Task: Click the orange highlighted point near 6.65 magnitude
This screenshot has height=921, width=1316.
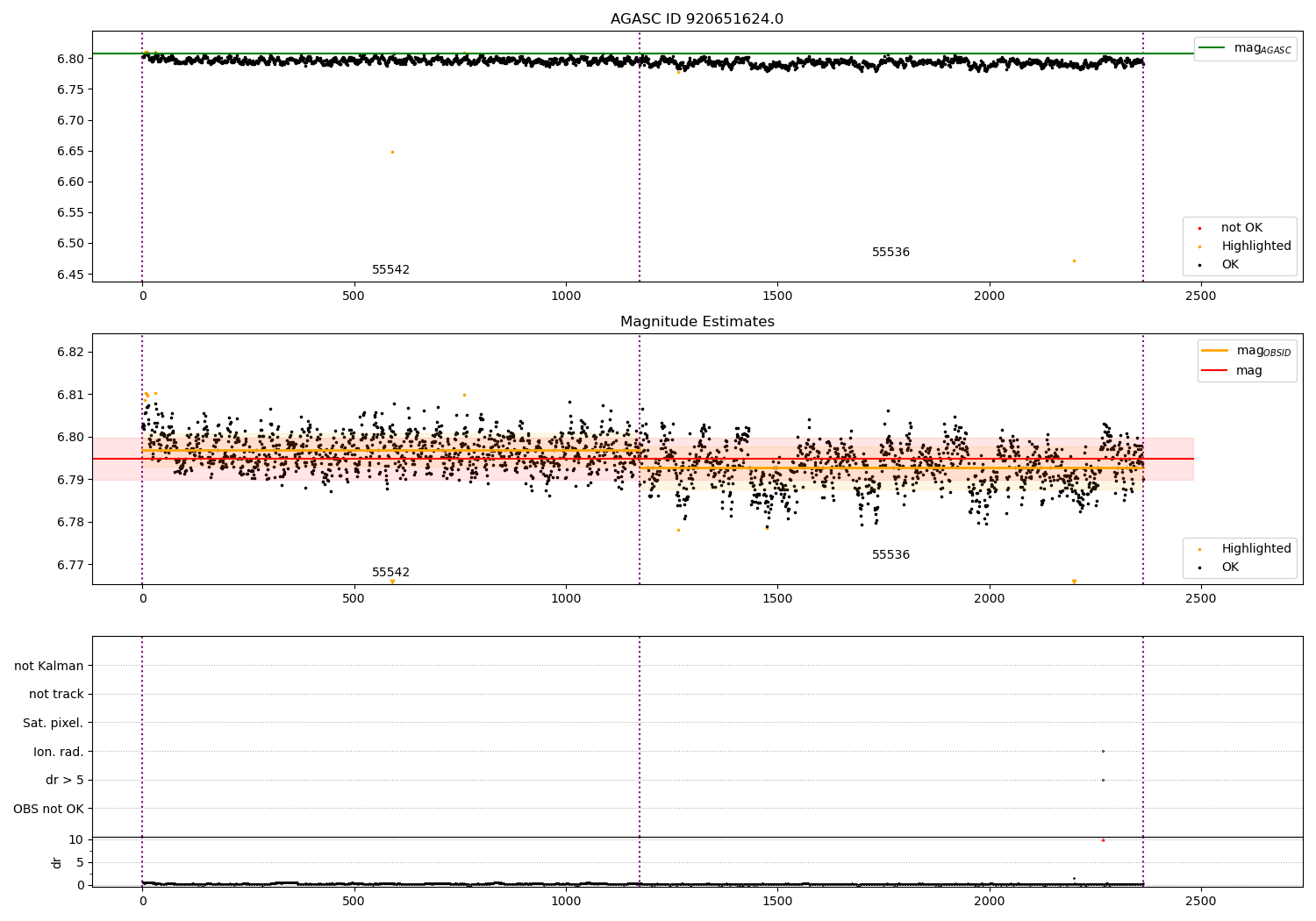Action: point(392,152)
